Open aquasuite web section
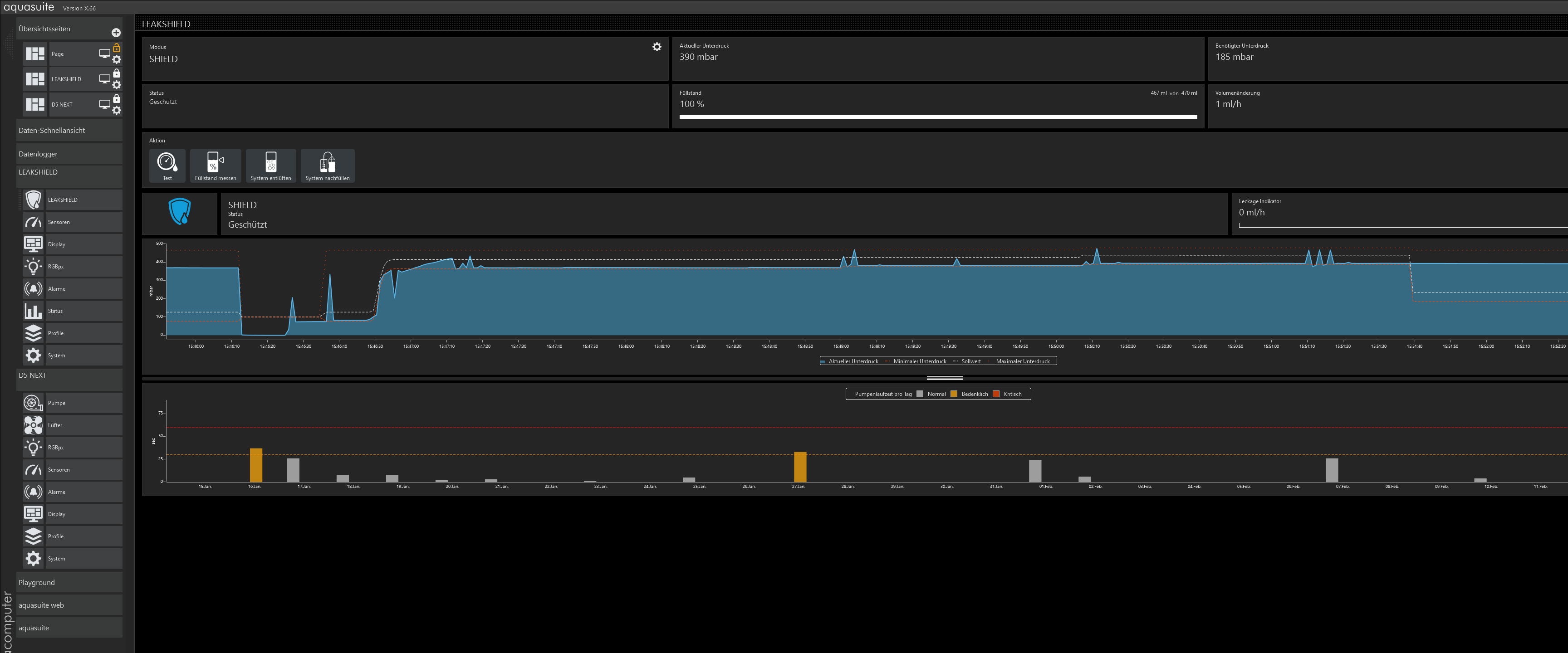Screen dimensions: 1568x653 [68, 605]
